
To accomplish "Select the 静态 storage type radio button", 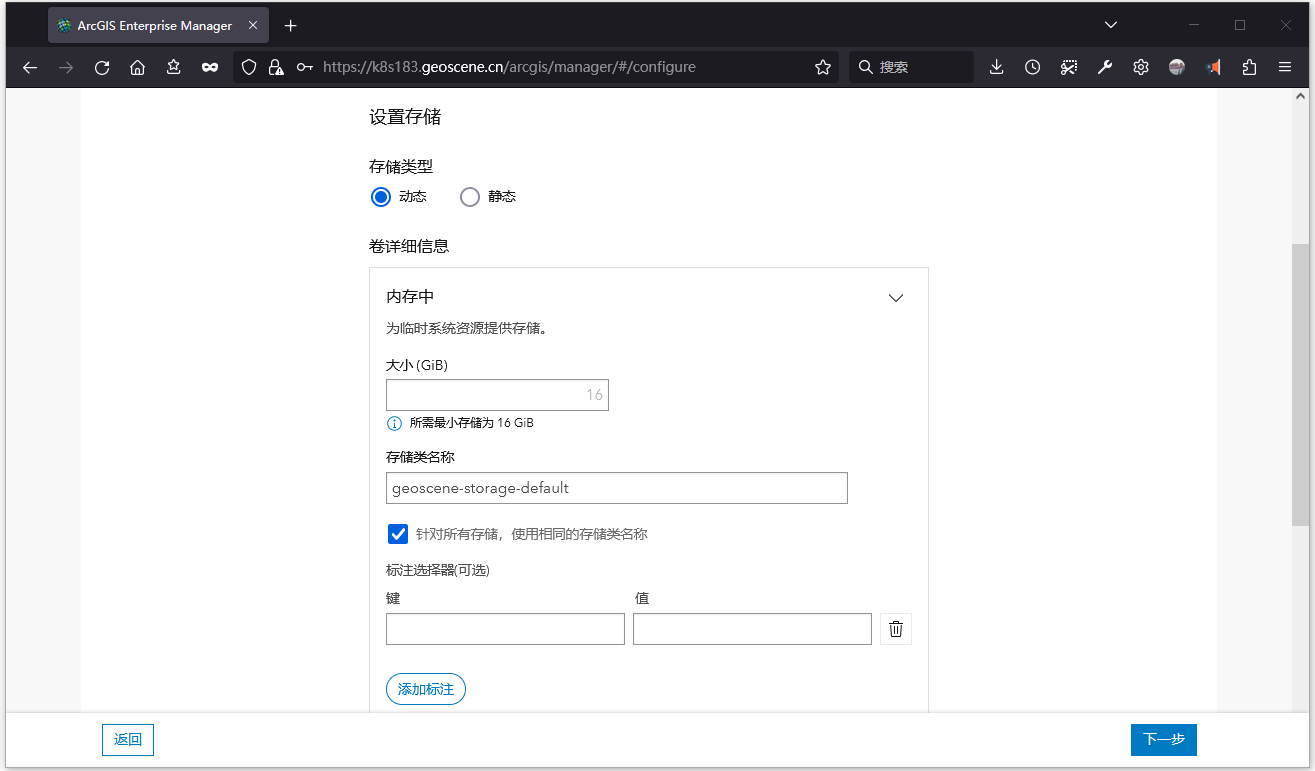I will 470,197.
